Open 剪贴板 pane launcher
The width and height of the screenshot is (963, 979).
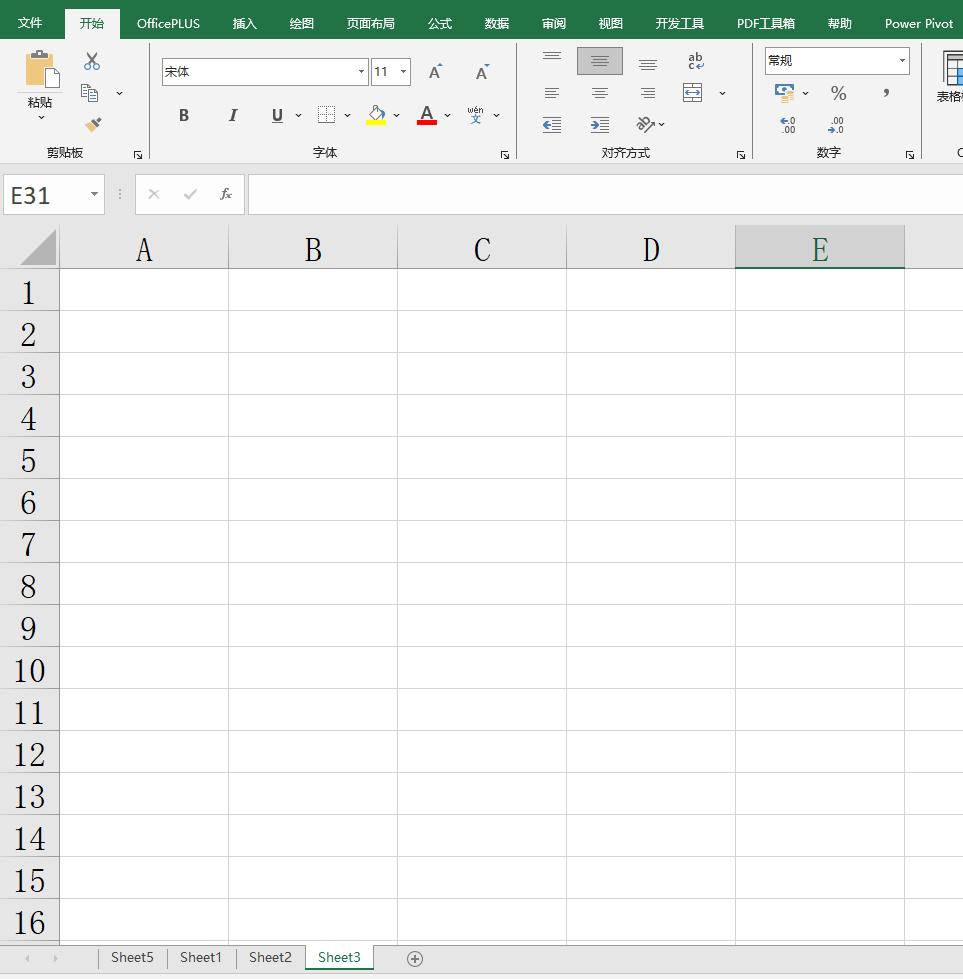click(138, 155)
